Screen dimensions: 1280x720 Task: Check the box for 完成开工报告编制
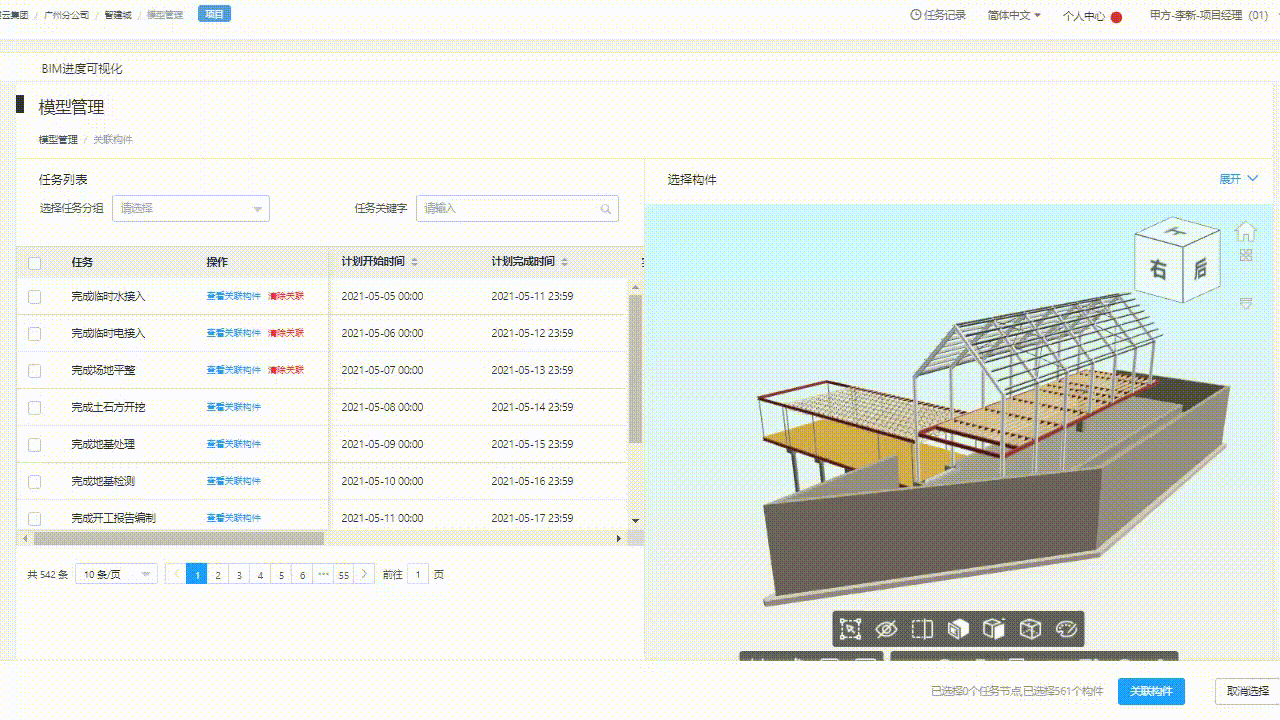(x=35, y=519)
